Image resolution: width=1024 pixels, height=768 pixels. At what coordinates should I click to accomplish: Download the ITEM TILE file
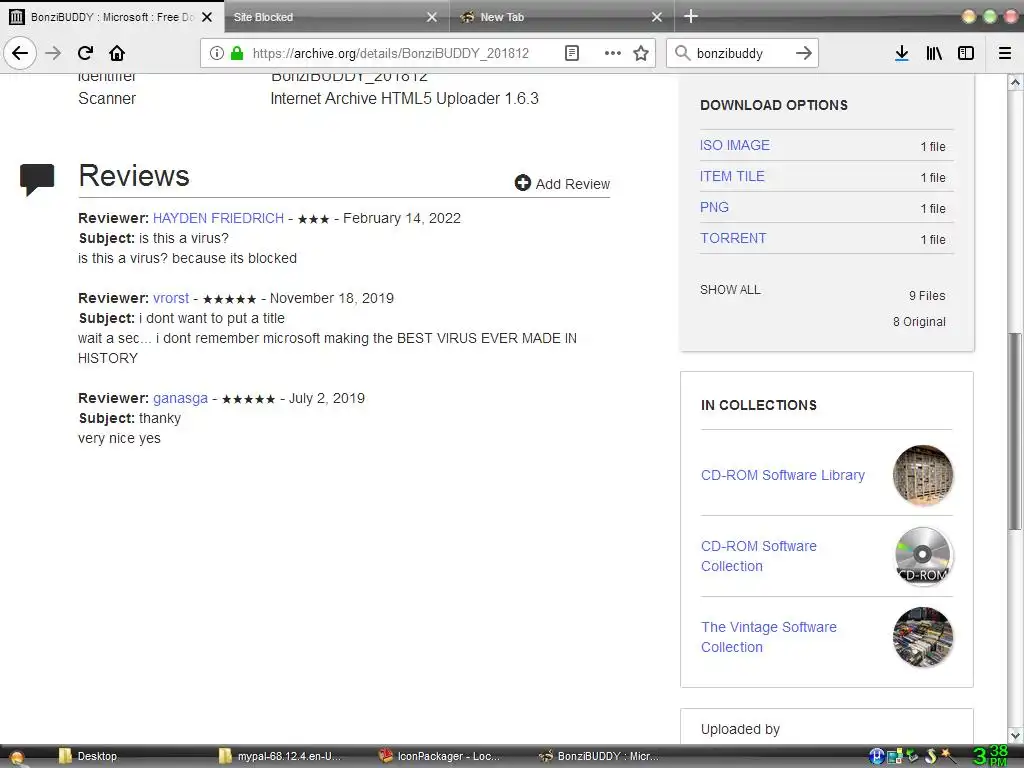pos(732,176)
